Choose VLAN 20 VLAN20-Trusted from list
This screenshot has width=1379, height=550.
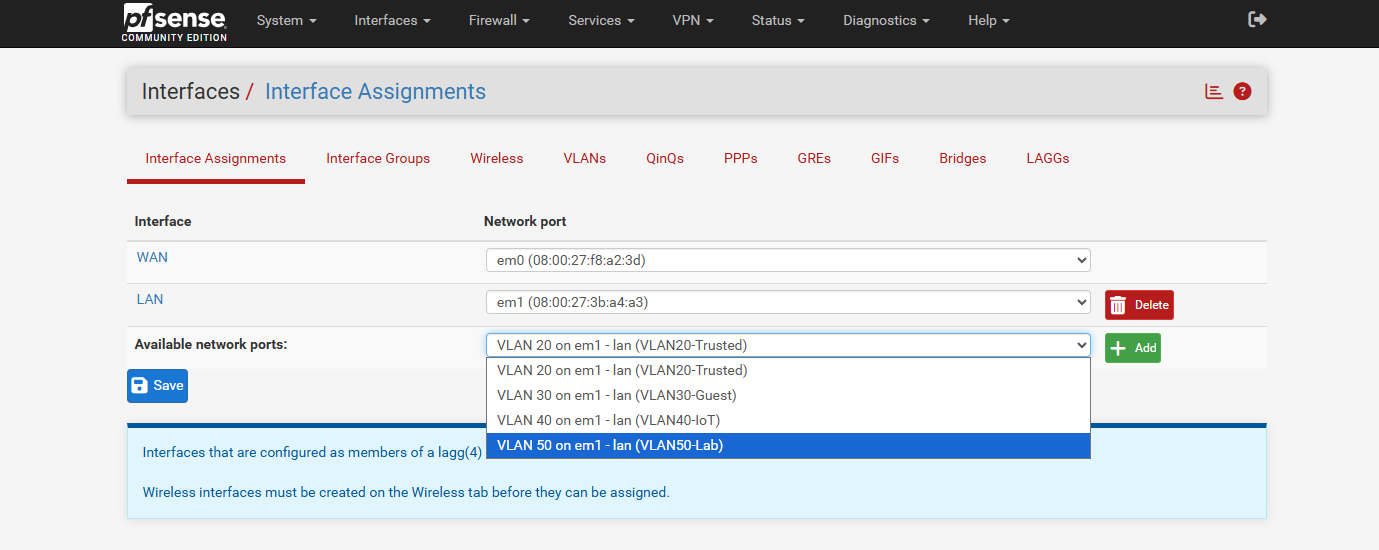788,370
